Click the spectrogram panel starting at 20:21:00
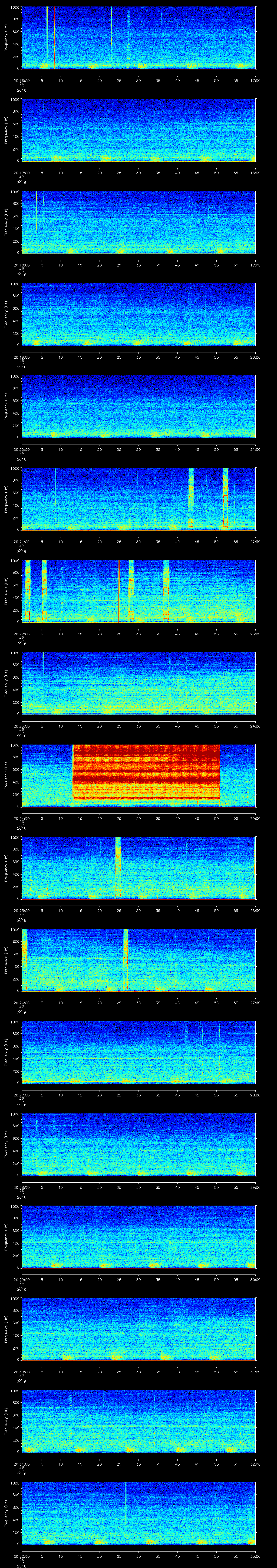Image resolution: width=277 pixels, height=1568 pixels. [x=139, y=499]
